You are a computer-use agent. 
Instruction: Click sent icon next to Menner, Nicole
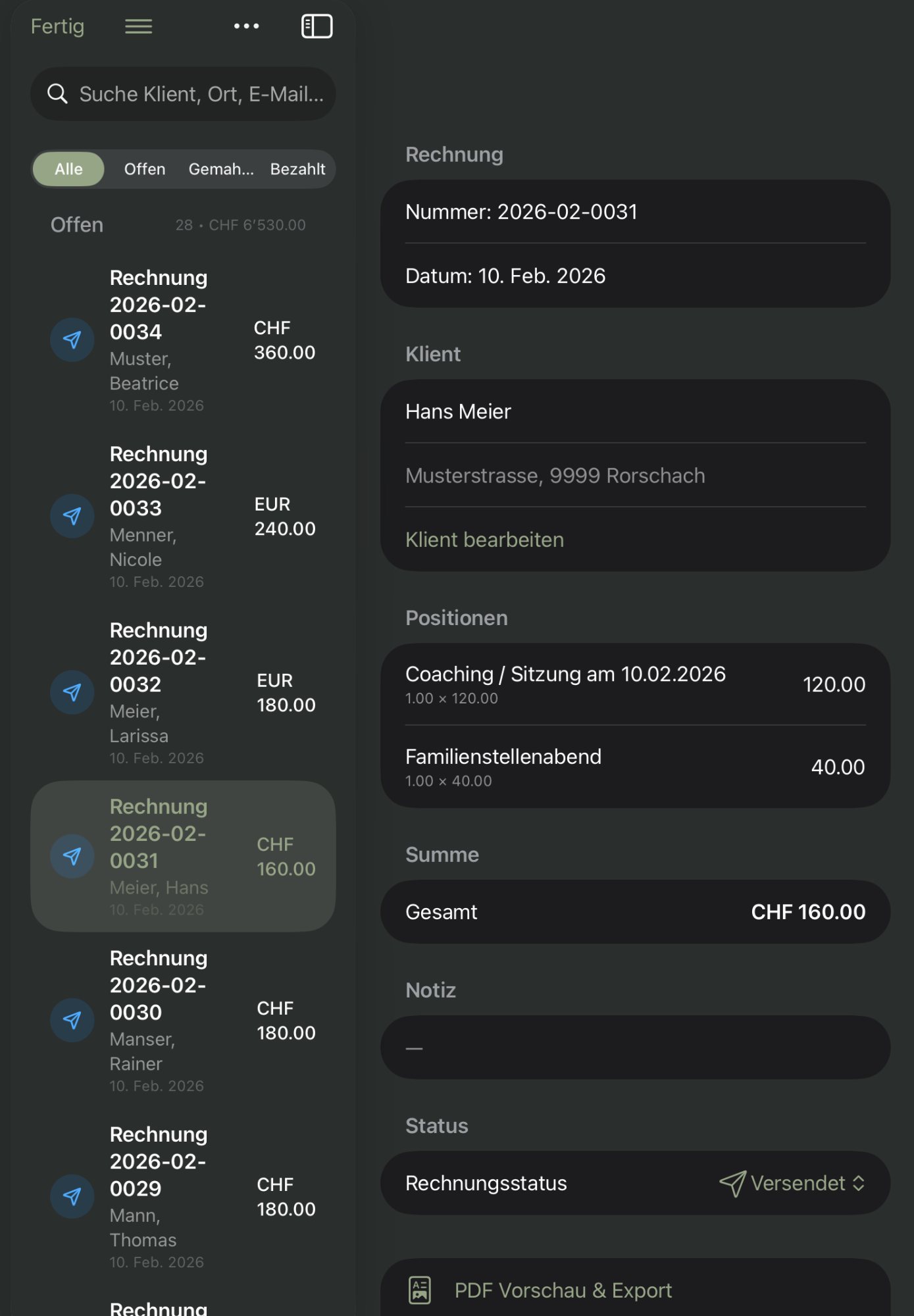72,517
